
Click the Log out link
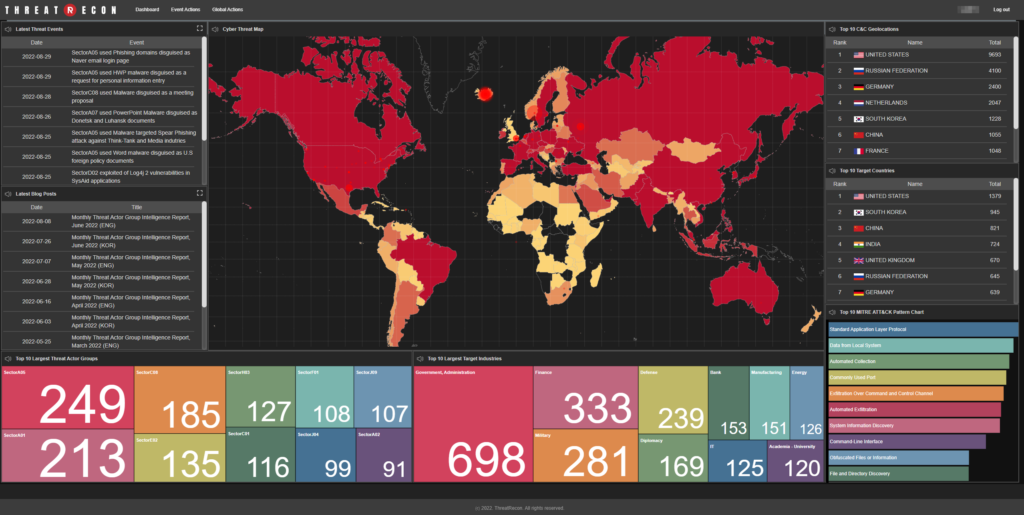[x=1000, y=9]
